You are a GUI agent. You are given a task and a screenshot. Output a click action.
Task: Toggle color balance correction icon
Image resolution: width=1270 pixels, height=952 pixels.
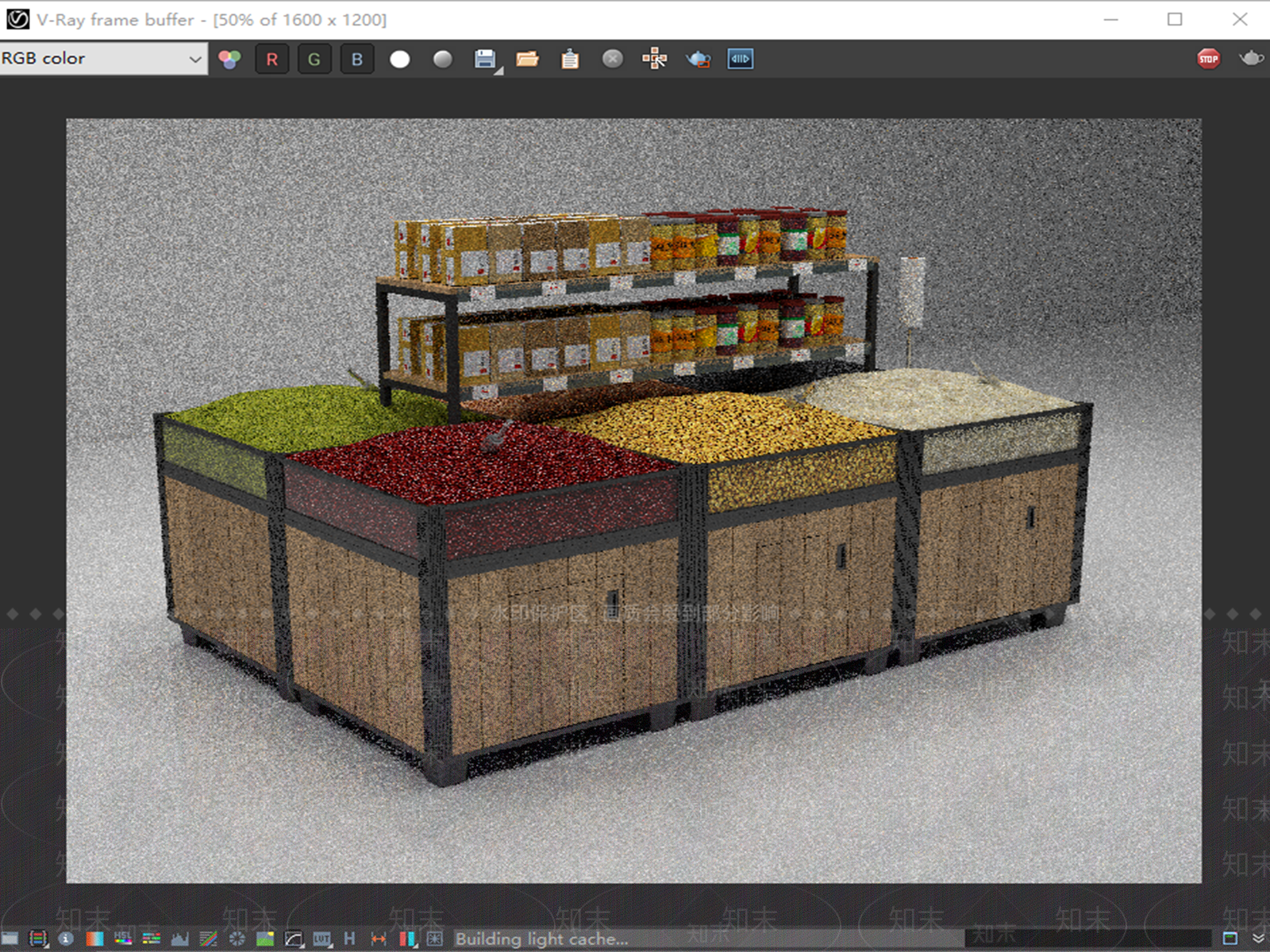pyautogui.click(x=152, y=939)
